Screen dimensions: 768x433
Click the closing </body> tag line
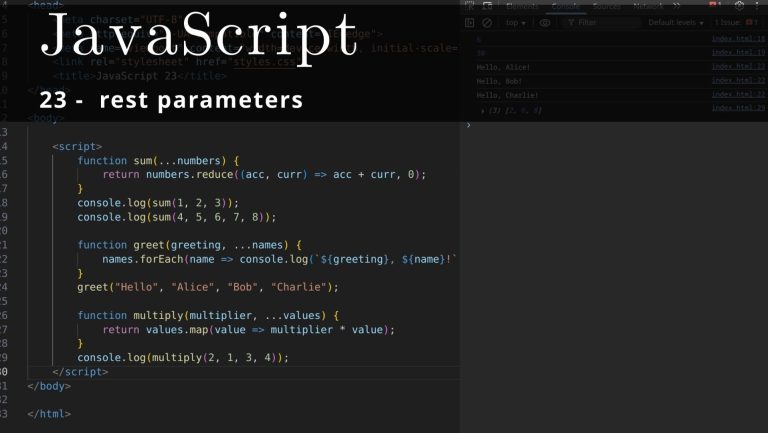49,386
